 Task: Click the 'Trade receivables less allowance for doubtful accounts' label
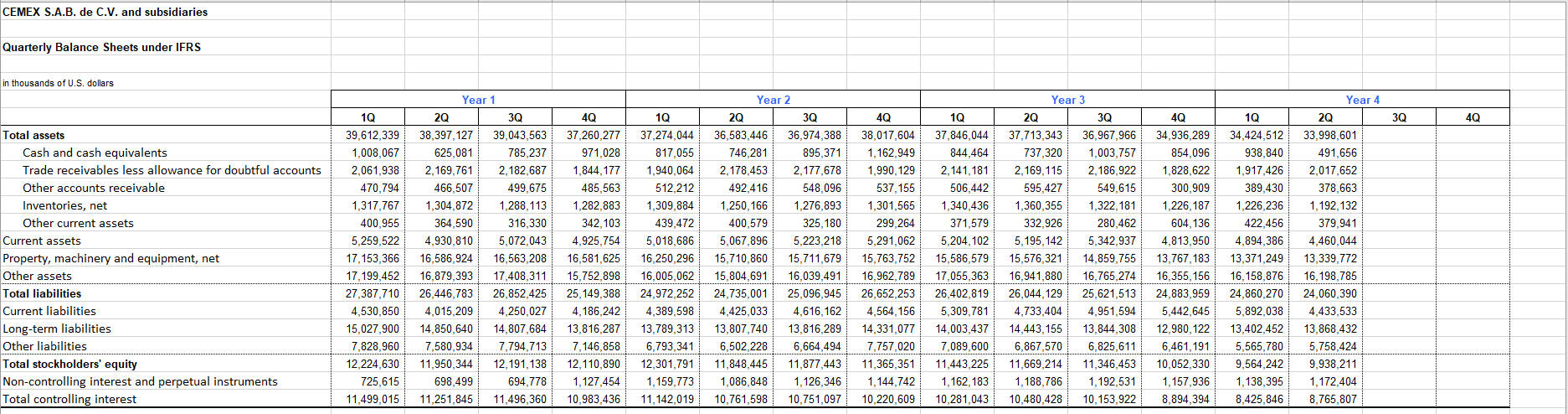pyautogui.click(x=172, y=170)
